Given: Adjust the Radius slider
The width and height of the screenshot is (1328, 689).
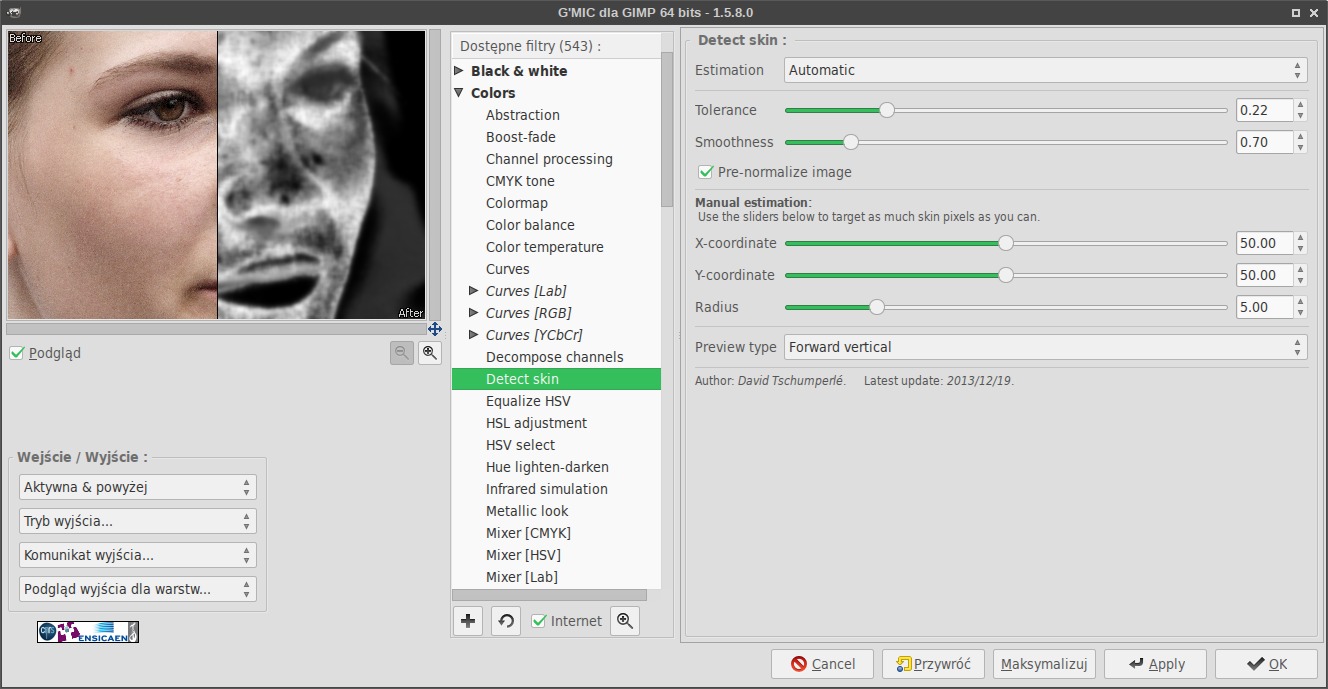Looking at the screenshot, I should pos(1006,307).
